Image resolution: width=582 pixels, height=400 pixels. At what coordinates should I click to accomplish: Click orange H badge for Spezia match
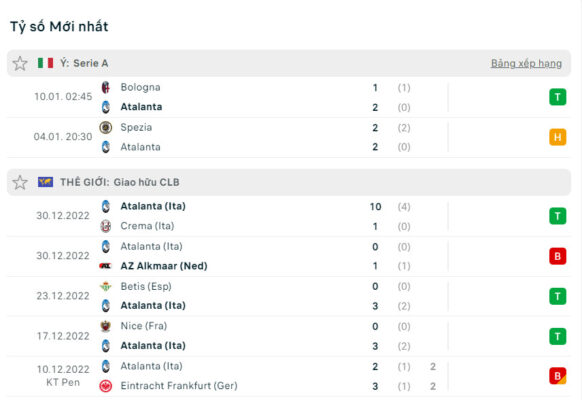click(x=558, y=137)
